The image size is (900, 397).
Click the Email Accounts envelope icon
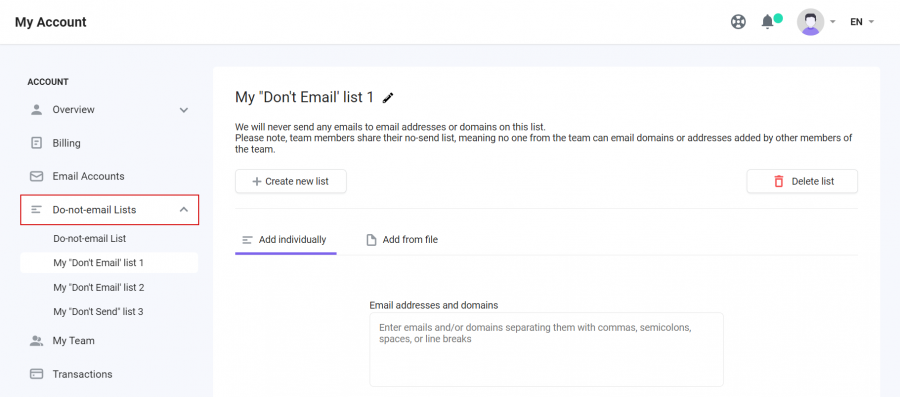36,176
